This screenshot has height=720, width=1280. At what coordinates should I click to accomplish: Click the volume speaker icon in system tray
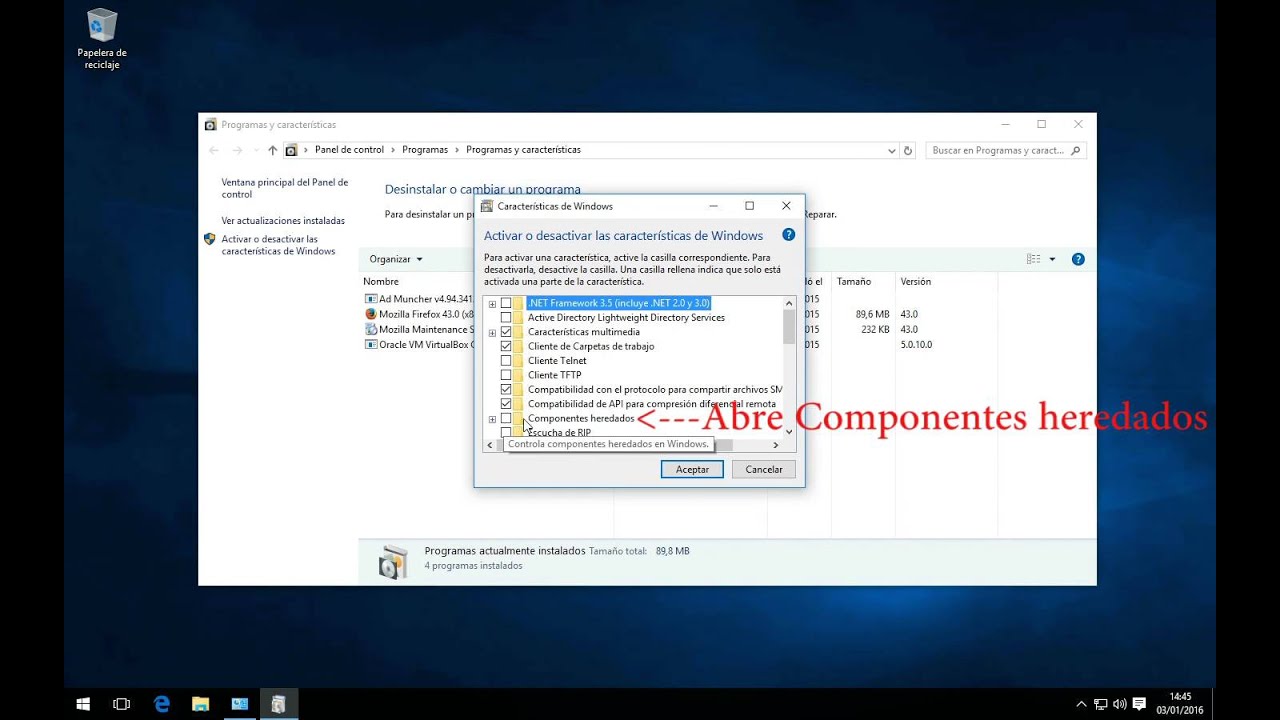[1119, 704]
